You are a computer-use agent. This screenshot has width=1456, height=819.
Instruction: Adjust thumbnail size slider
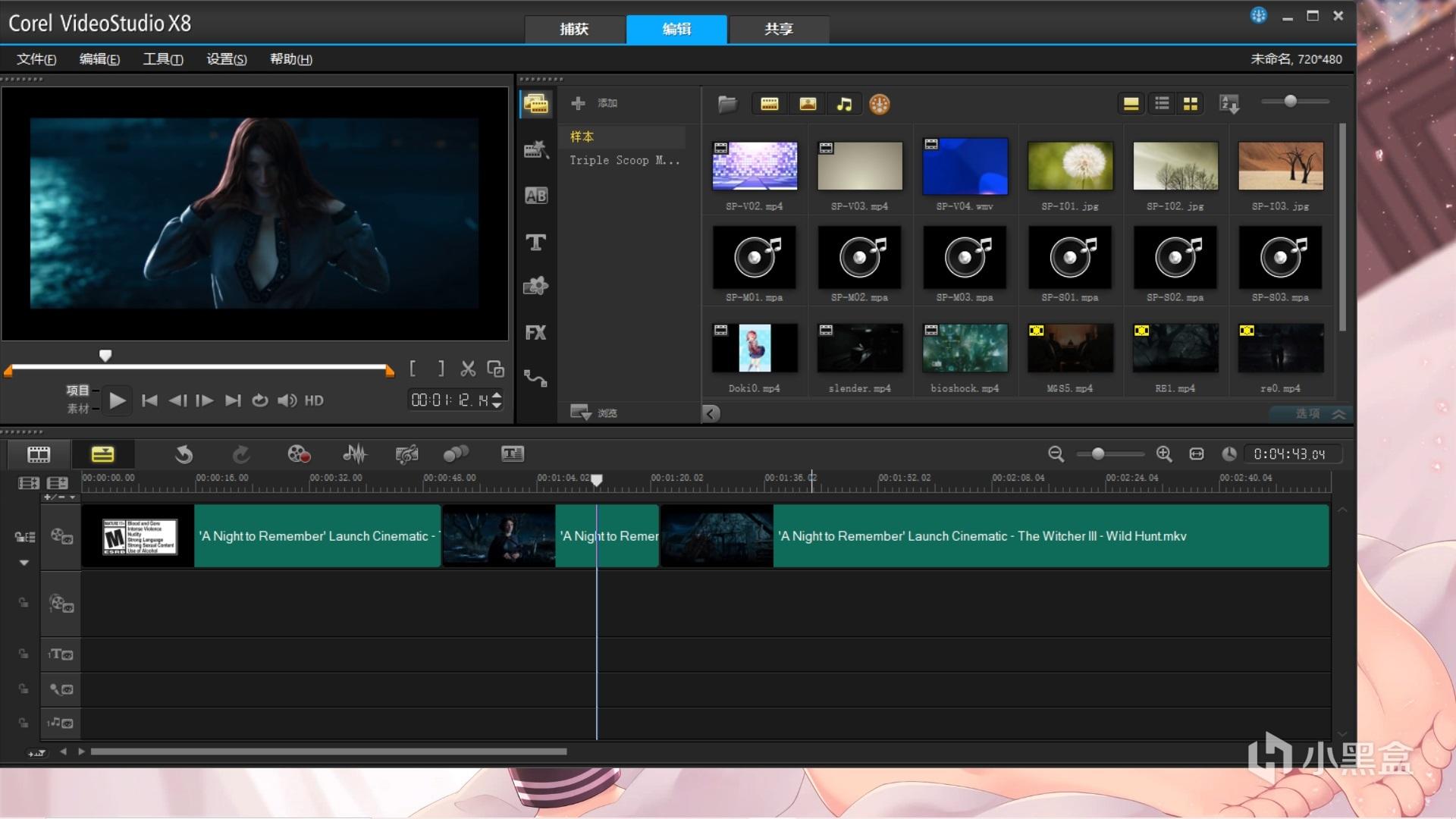tap(1290, 101)
